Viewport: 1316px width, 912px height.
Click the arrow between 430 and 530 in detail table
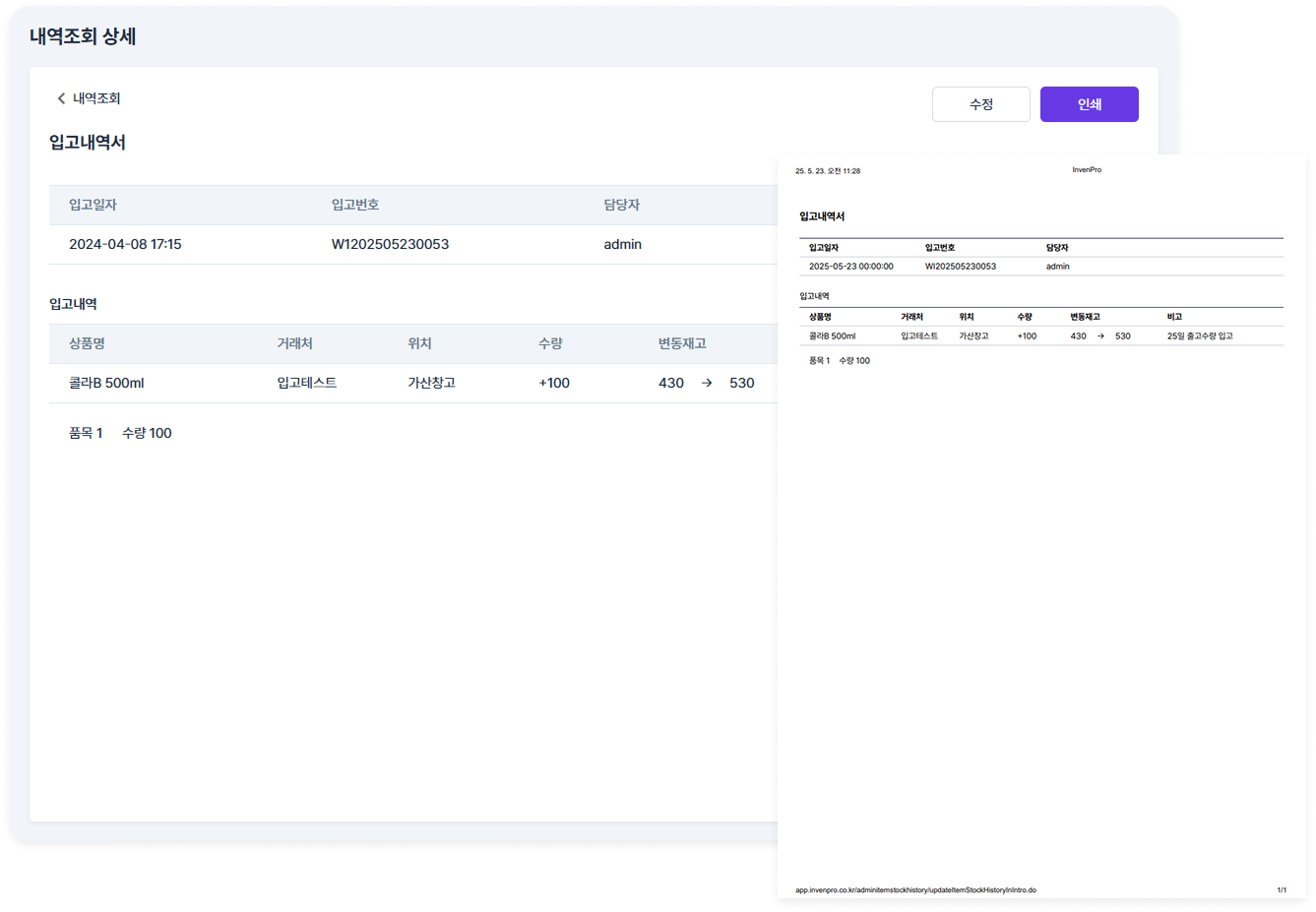(x=707, y=383)
